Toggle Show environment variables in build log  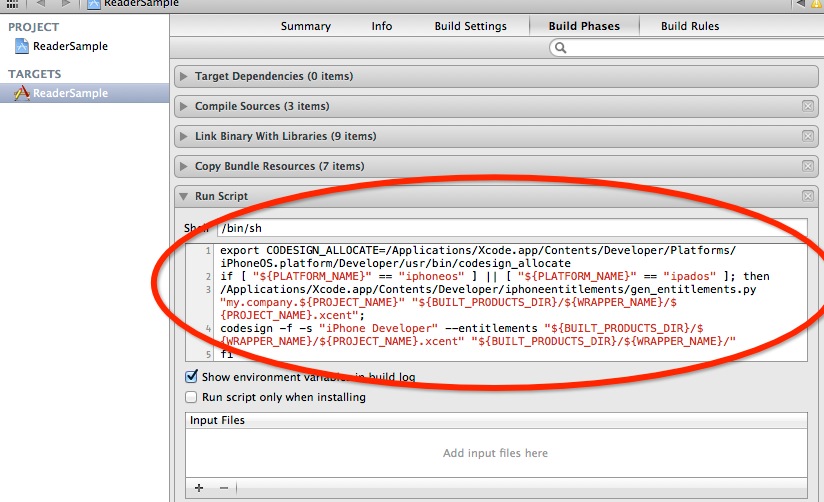(191, 376)
